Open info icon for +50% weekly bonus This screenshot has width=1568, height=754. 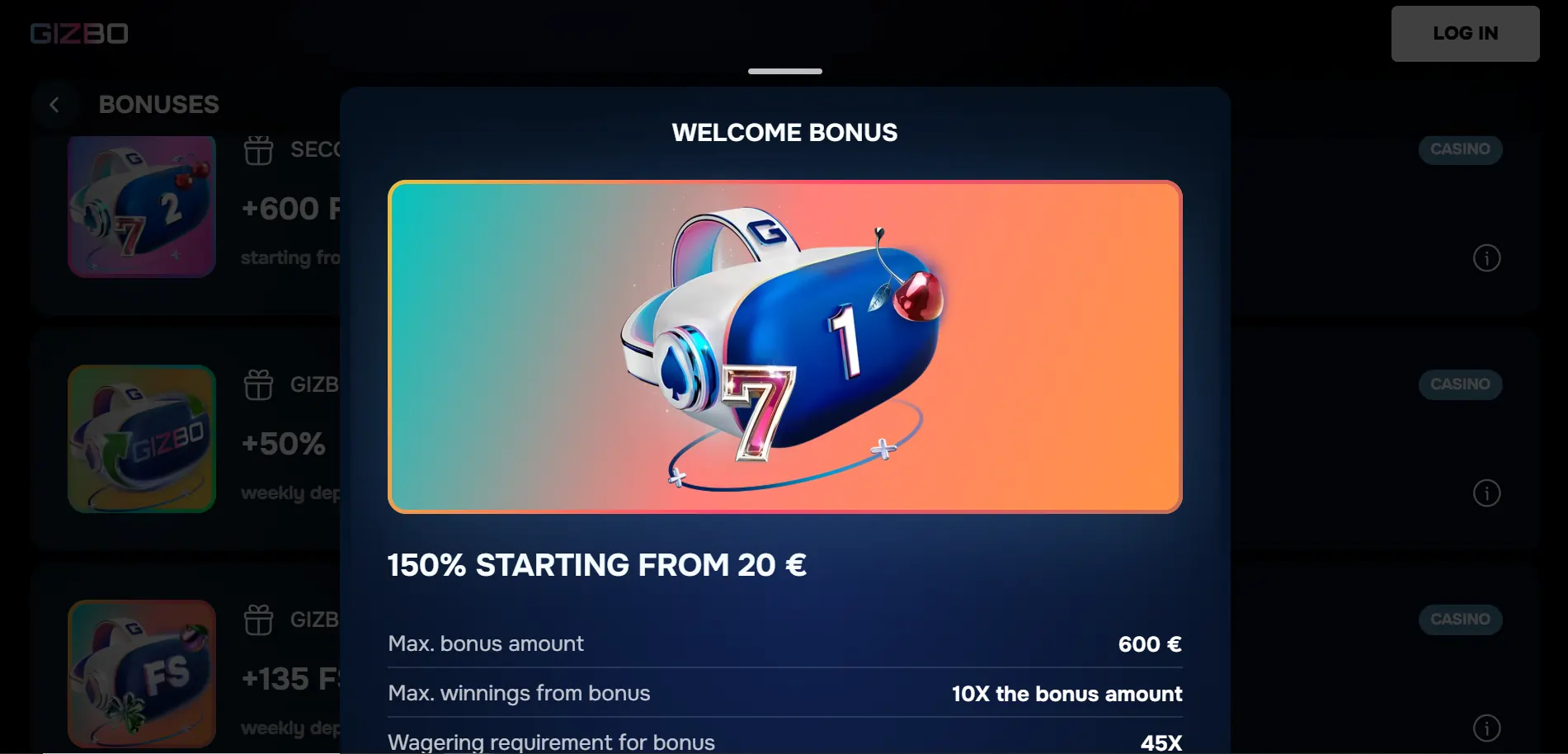(x=1486, y=493)
